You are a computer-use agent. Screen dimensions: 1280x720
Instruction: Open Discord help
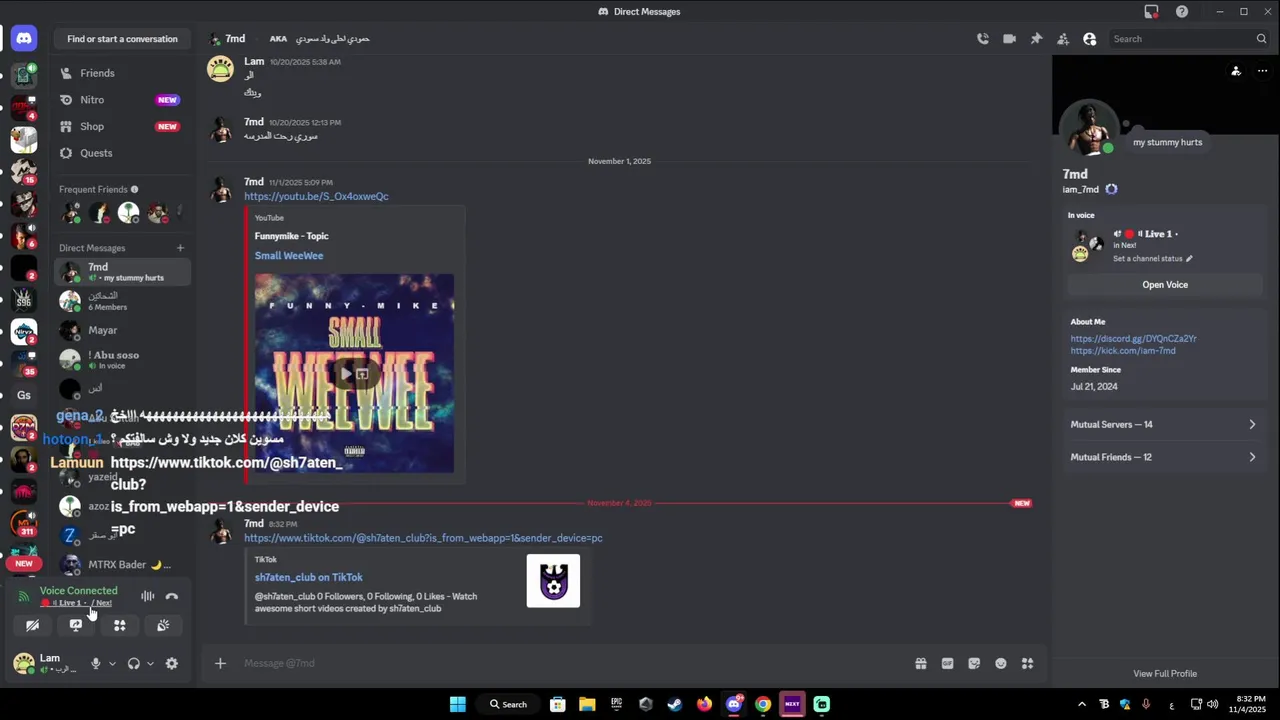[x=1182, y=12]
